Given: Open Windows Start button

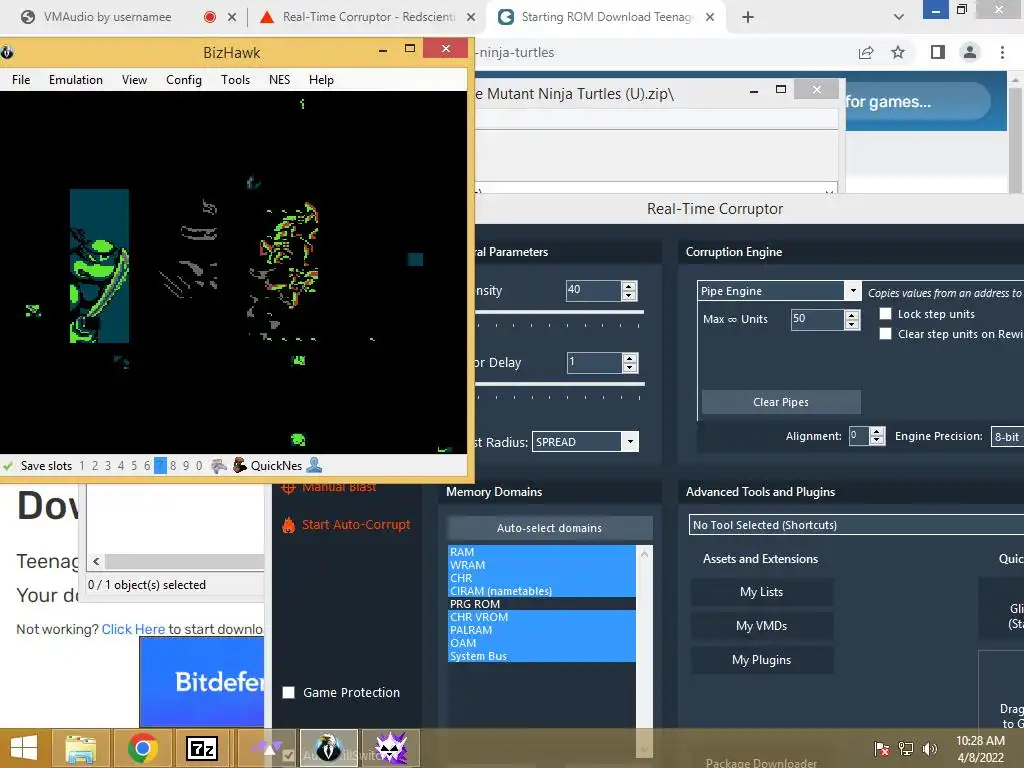Looking at the screenshot, I should (24, 748).
